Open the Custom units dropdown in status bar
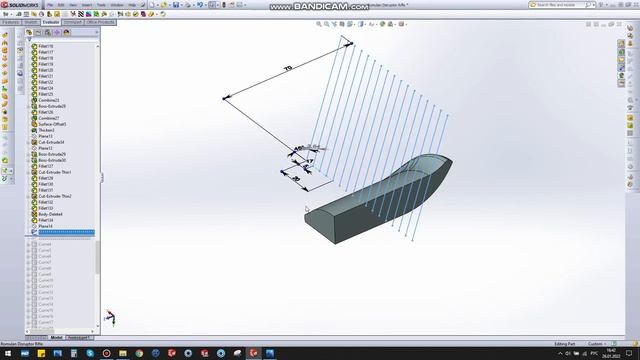The image size is (640, 360). (x=597, y=344)
